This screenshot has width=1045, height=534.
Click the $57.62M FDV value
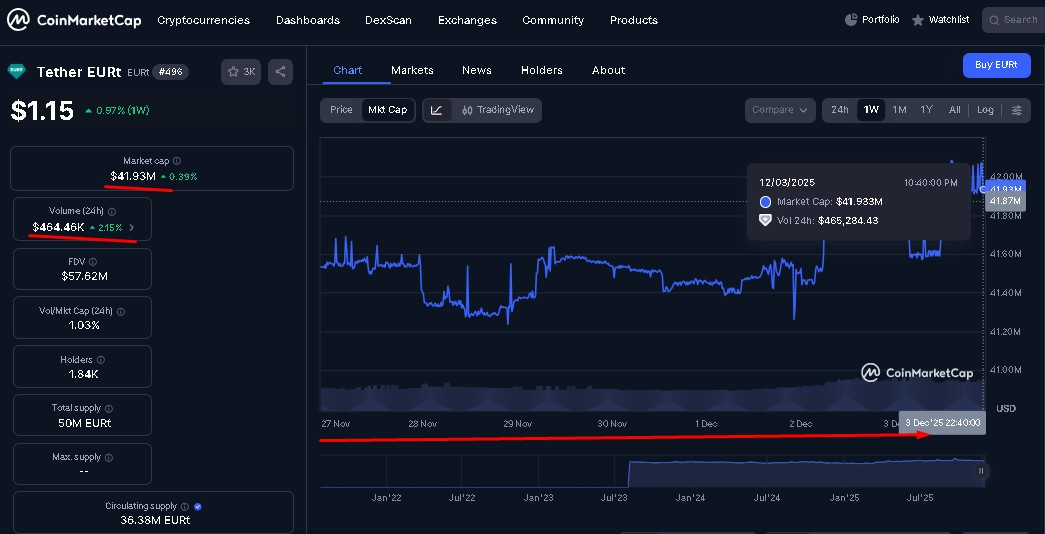[84, 275]
